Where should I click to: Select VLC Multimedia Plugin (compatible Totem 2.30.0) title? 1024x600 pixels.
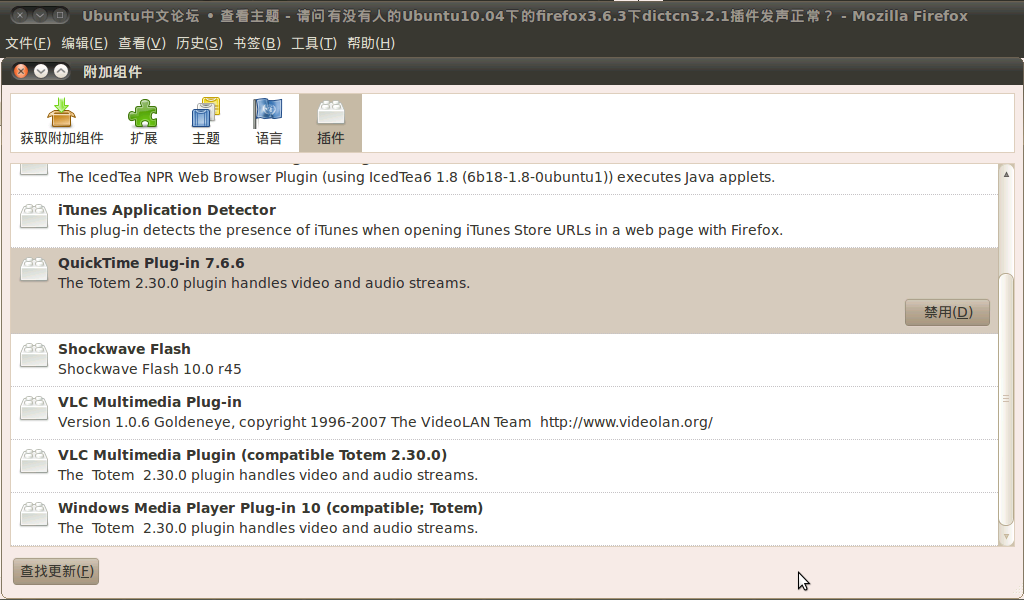[x=252, y=455]
